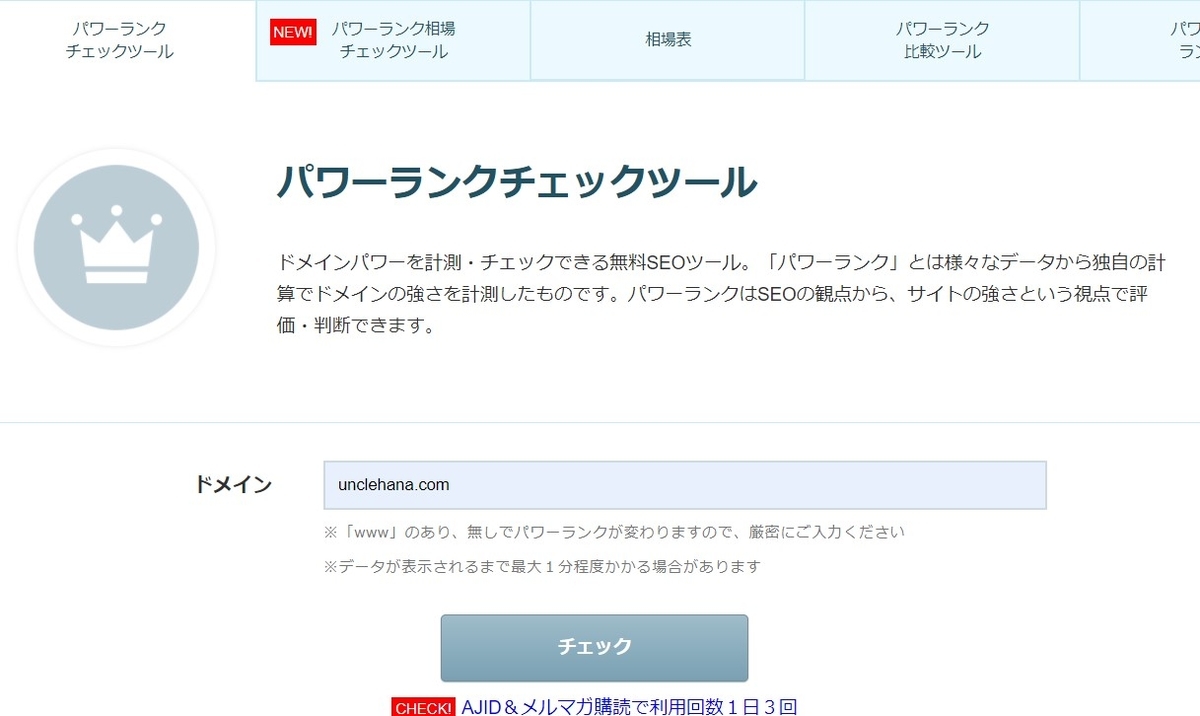Open the partially visible rightmost パワーランク tab
This screenshot has height=716, width=1200.
point(1140,40)
